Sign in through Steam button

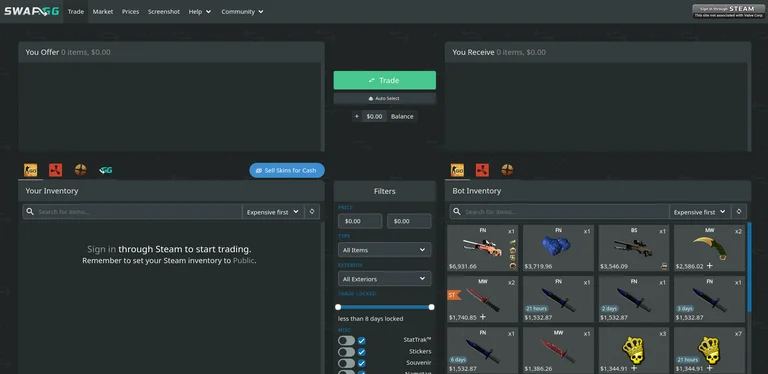(728, 11)
